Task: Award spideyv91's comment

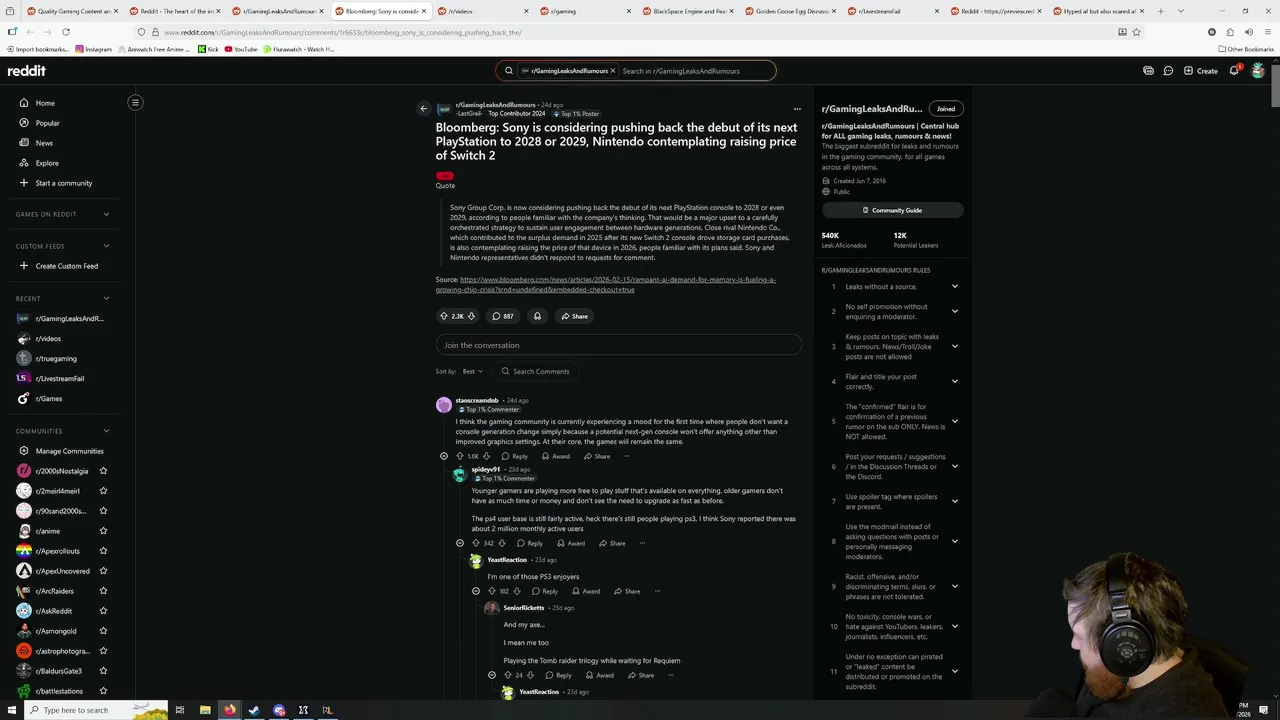Action: pyautogui.click(x=571, y=543)
